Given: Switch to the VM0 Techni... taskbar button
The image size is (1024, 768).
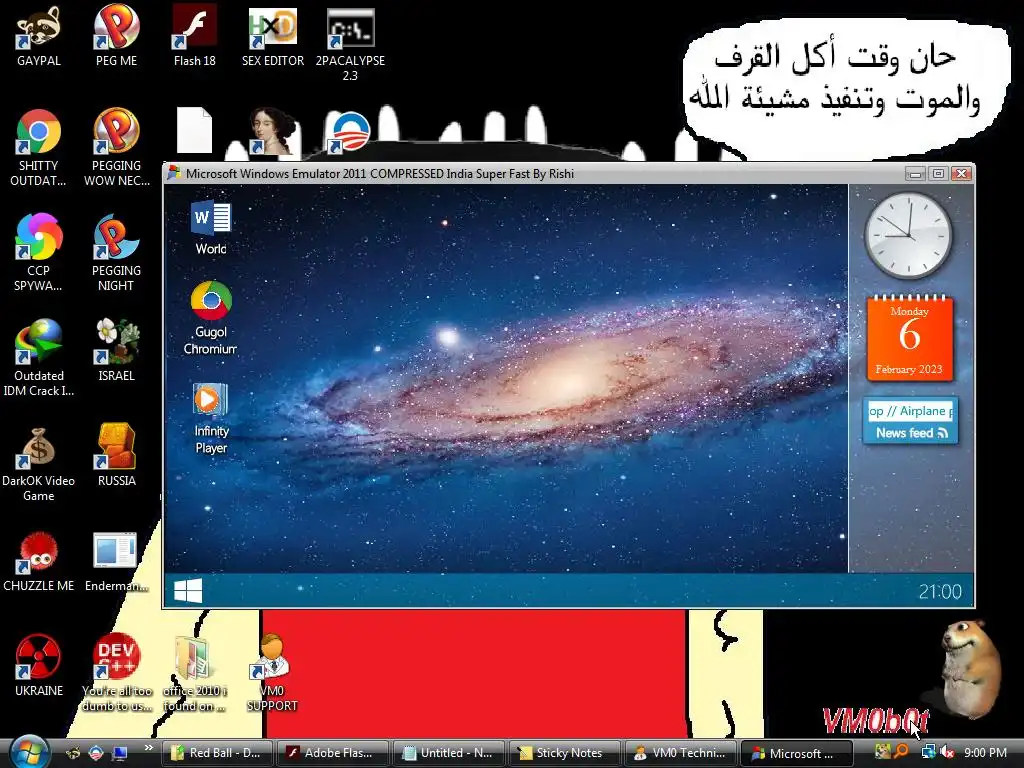Looking at the screenshot, I should pyautogui.click(x=681, y=753).
